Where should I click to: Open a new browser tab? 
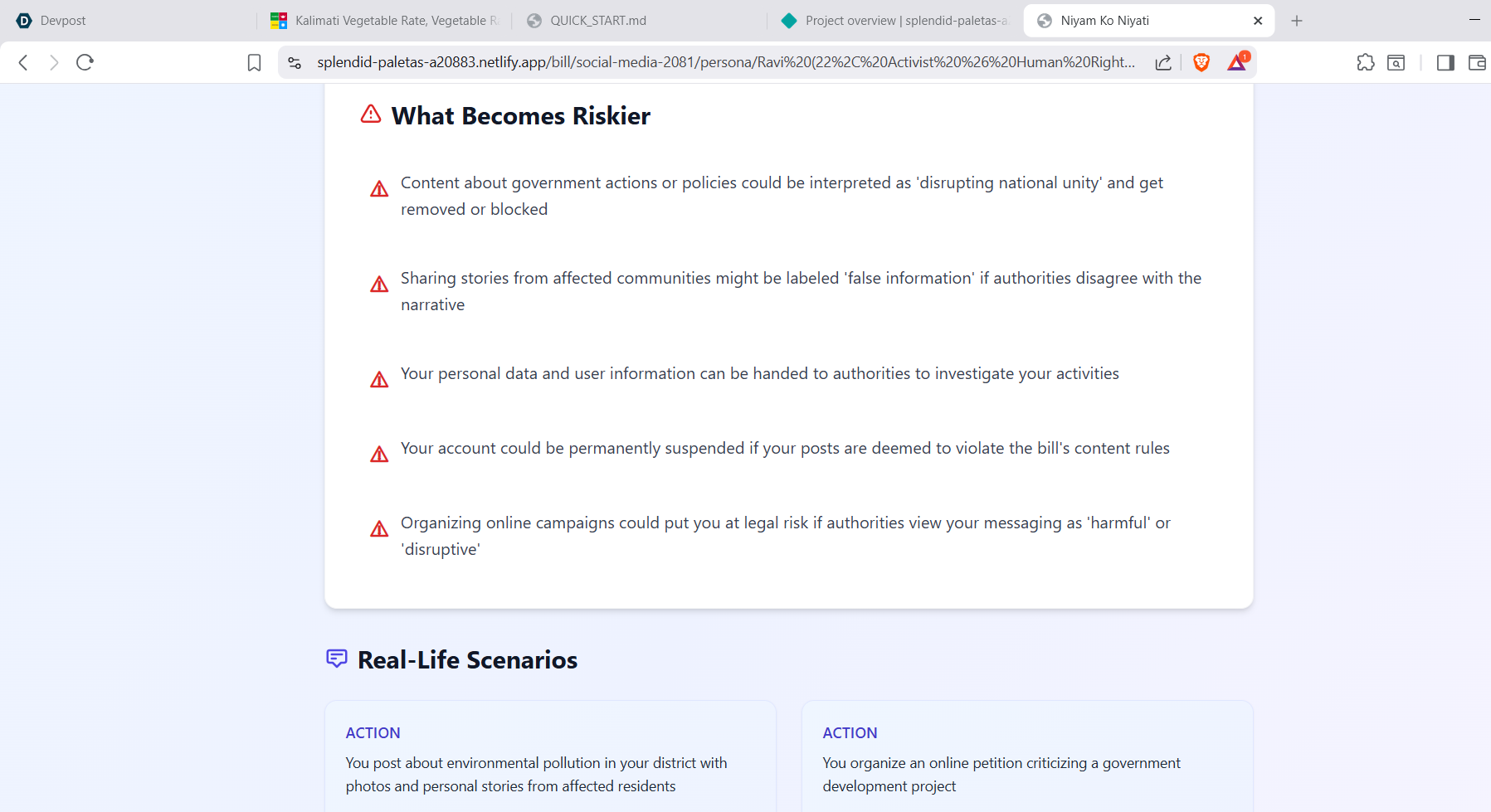click(x=1297, y=21)
